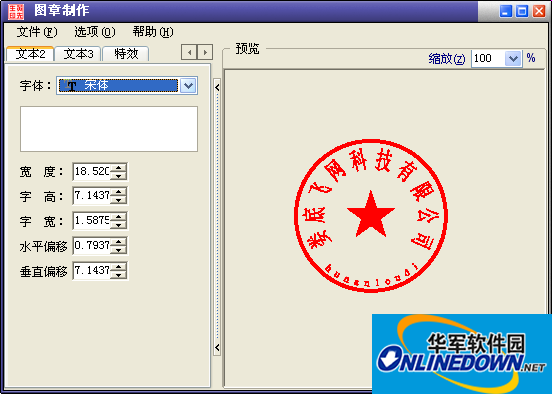Click the 图章制作 app icon in title bar
This screenshot has height=394, width=552.
pyautogui.click(x=16, y=11)
